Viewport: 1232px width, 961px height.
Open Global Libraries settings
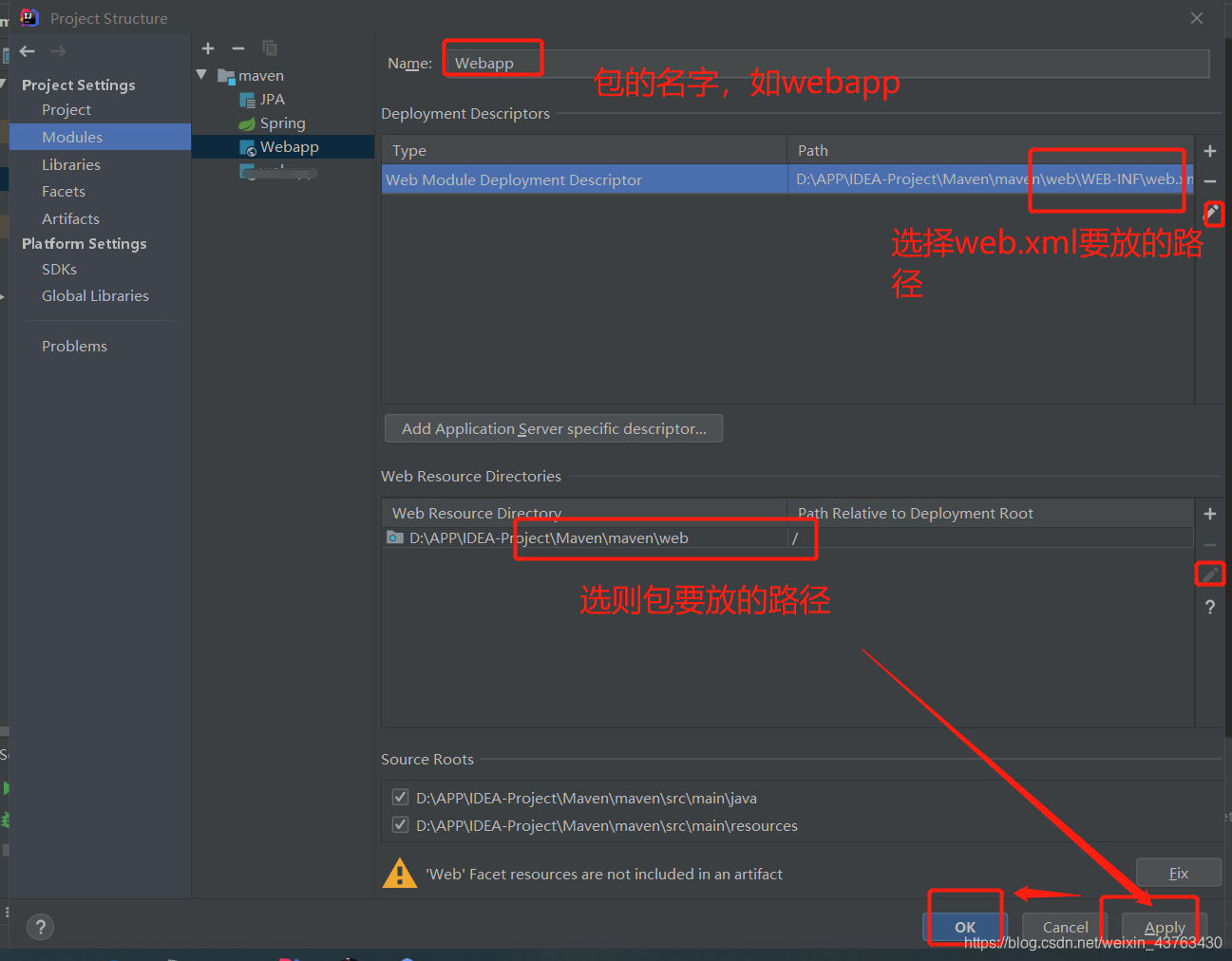pos(95,296)
